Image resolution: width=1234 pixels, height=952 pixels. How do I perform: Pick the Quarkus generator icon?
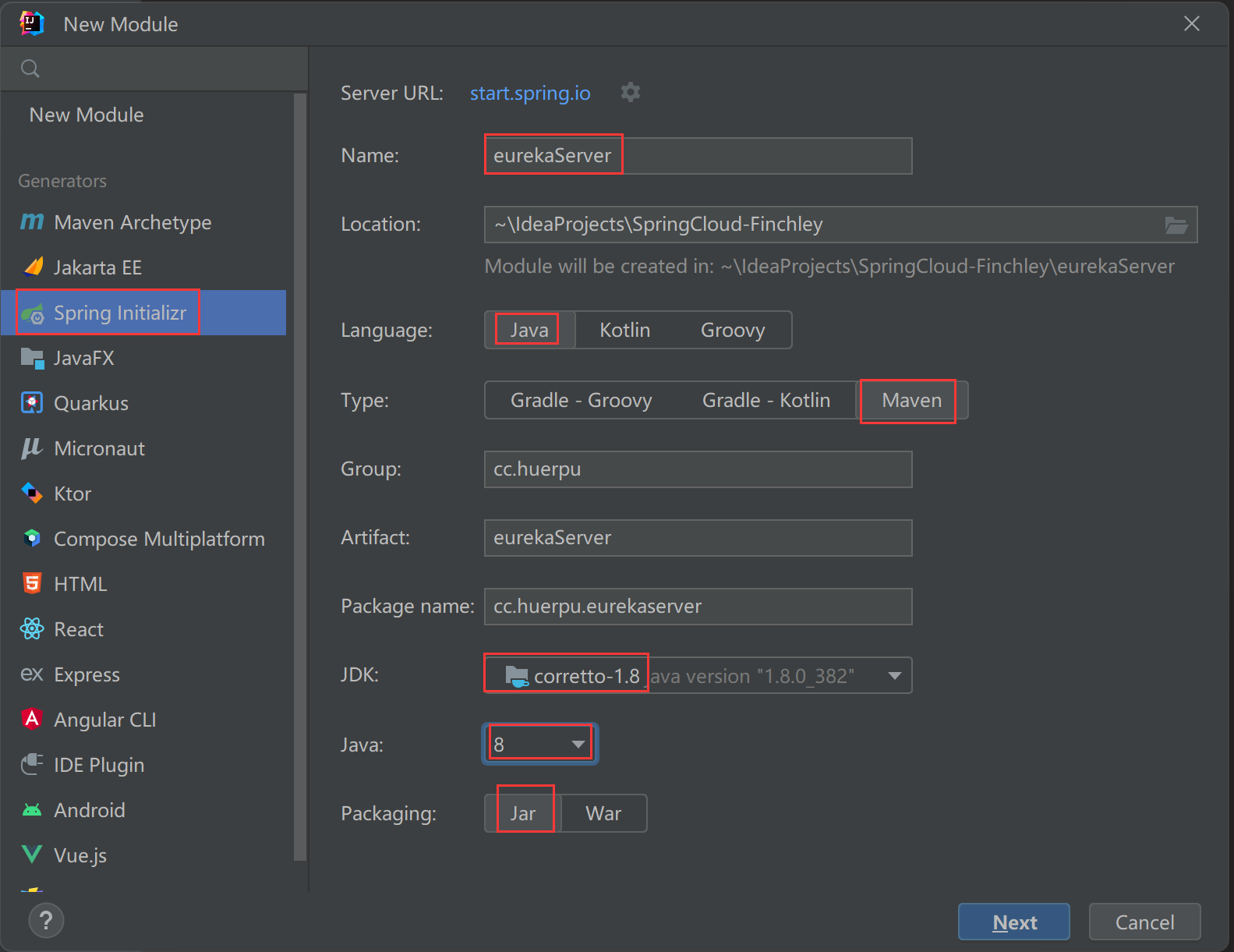pos(32,403)
